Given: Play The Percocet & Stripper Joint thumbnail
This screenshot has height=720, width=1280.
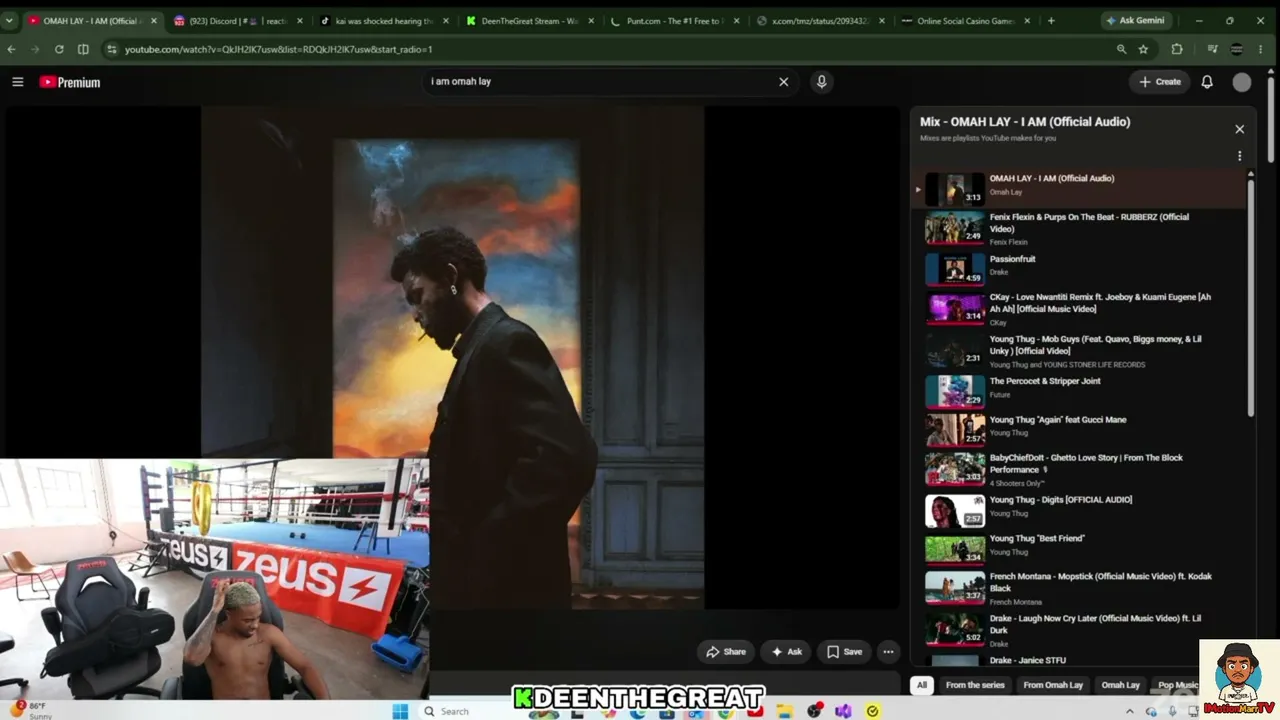Looking at the screenshot, I should click(955, 391).
